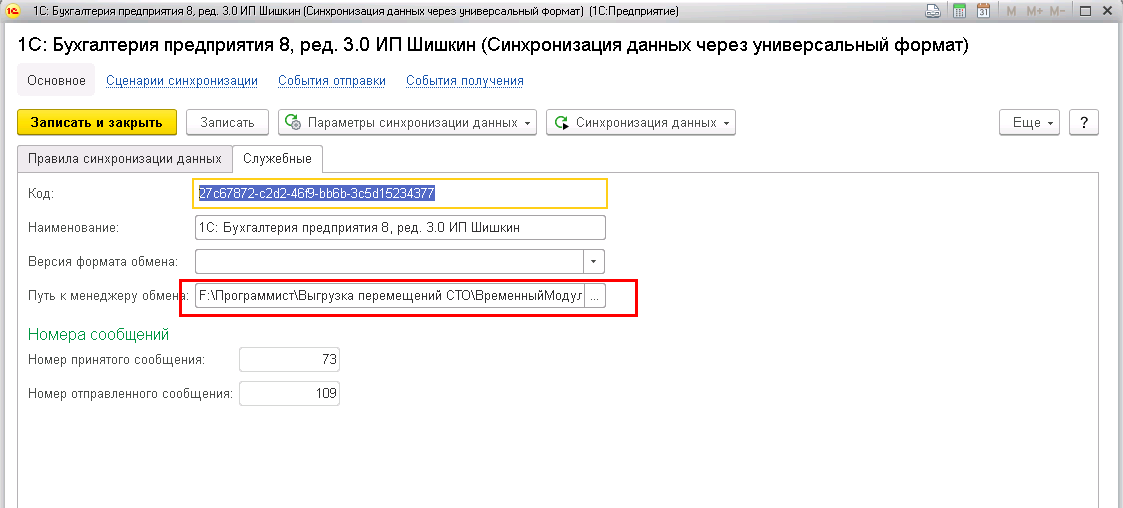
Task: Click the help question mark button
Action: [1084, 123]
